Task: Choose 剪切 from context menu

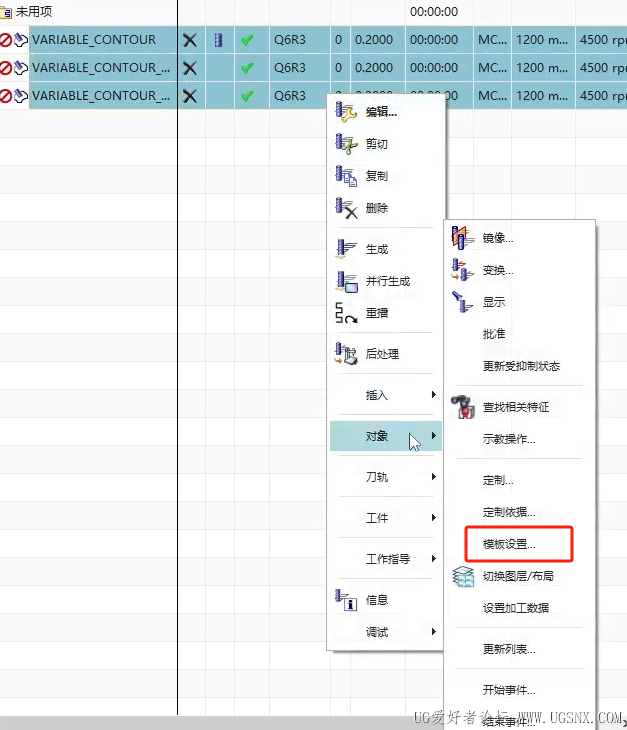Action: click(x=377, y=144)
